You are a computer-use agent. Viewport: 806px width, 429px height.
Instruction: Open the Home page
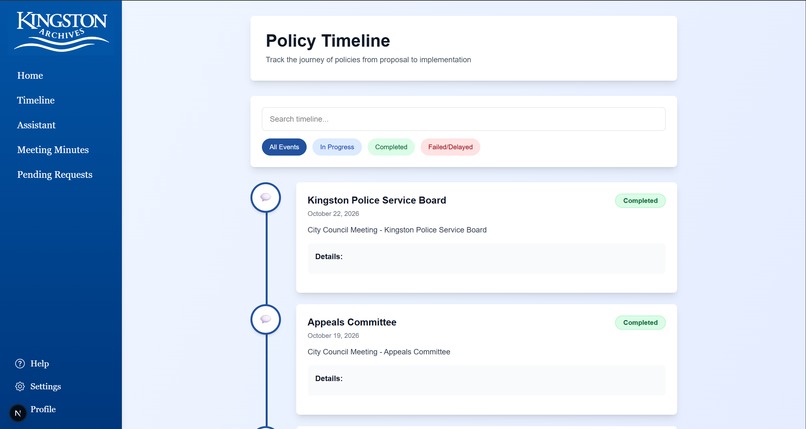click(30, 76)
